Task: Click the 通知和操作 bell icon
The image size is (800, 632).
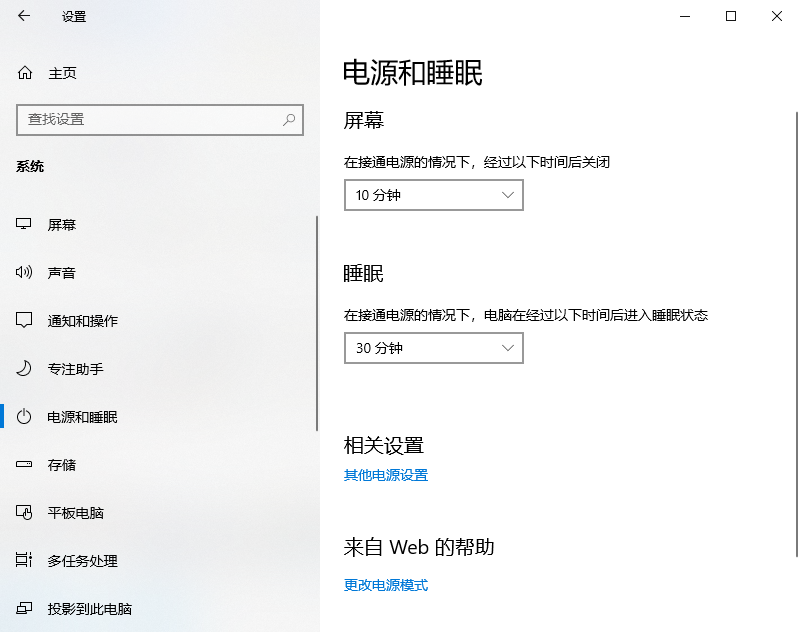Action: point(23,320)
